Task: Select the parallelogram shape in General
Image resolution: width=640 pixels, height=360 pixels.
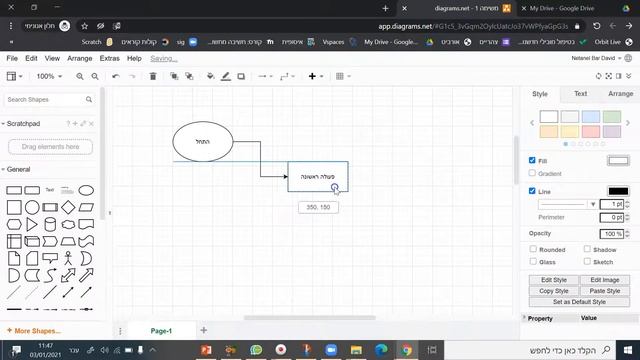Action: pos(86,207)
